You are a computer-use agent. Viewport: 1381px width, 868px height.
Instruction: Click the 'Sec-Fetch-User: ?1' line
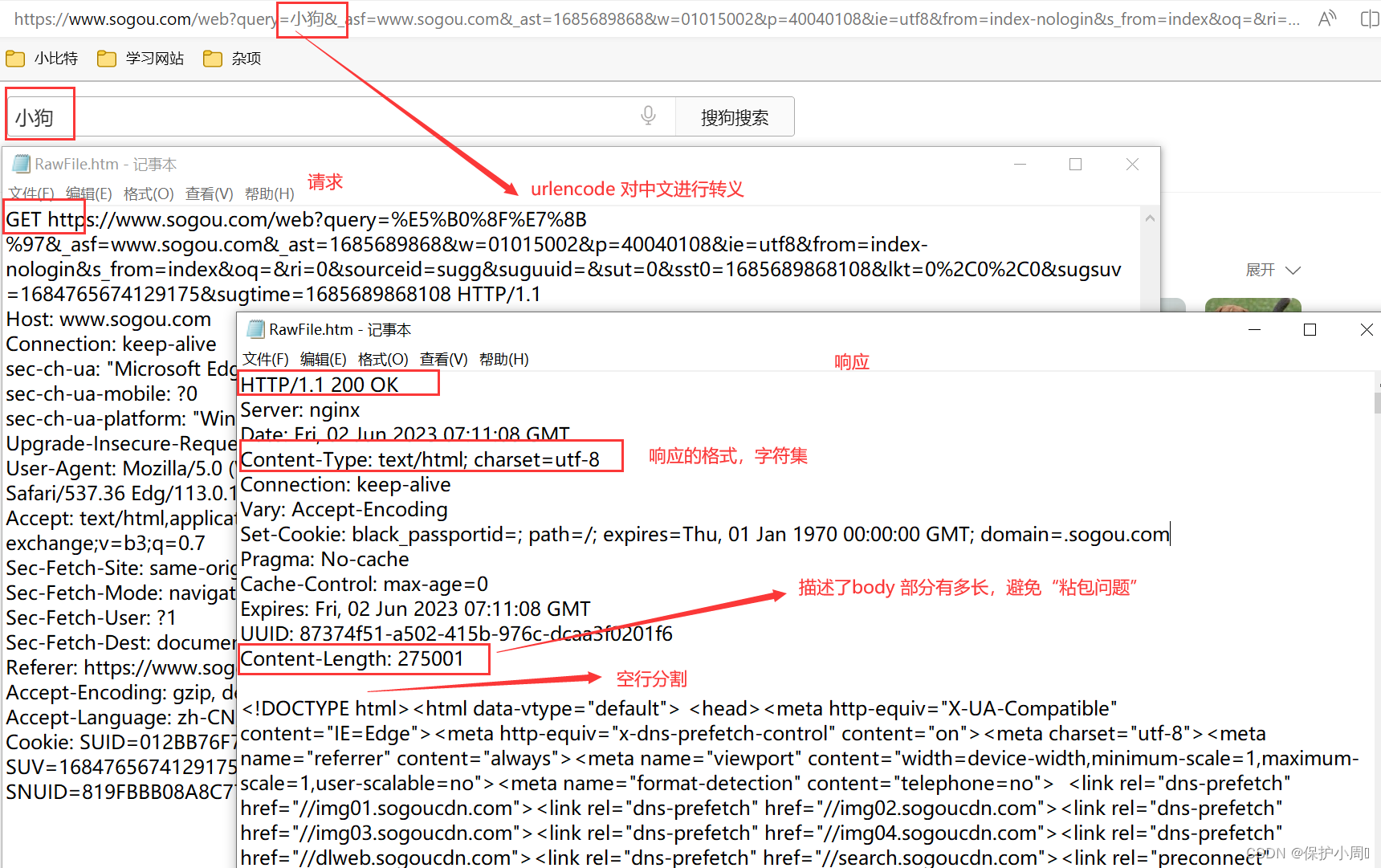92,618
